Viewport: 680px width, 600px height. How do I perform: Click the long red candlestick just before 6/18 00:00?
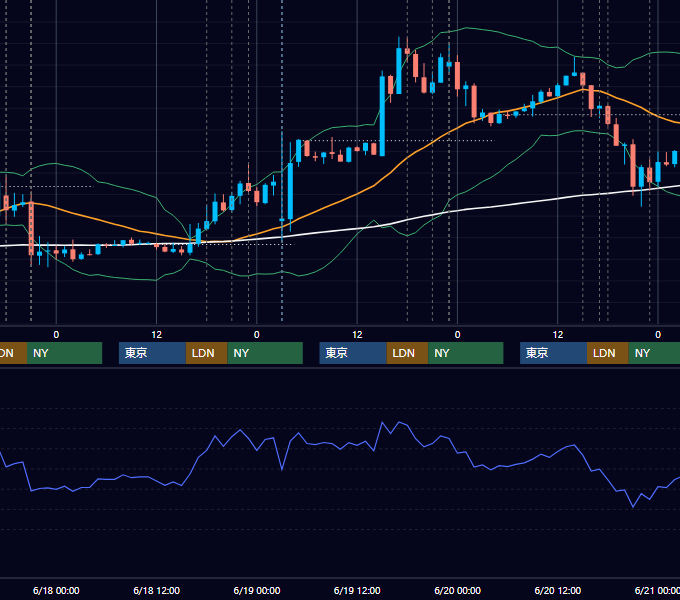pyautogui.click(x=31, y=228)
